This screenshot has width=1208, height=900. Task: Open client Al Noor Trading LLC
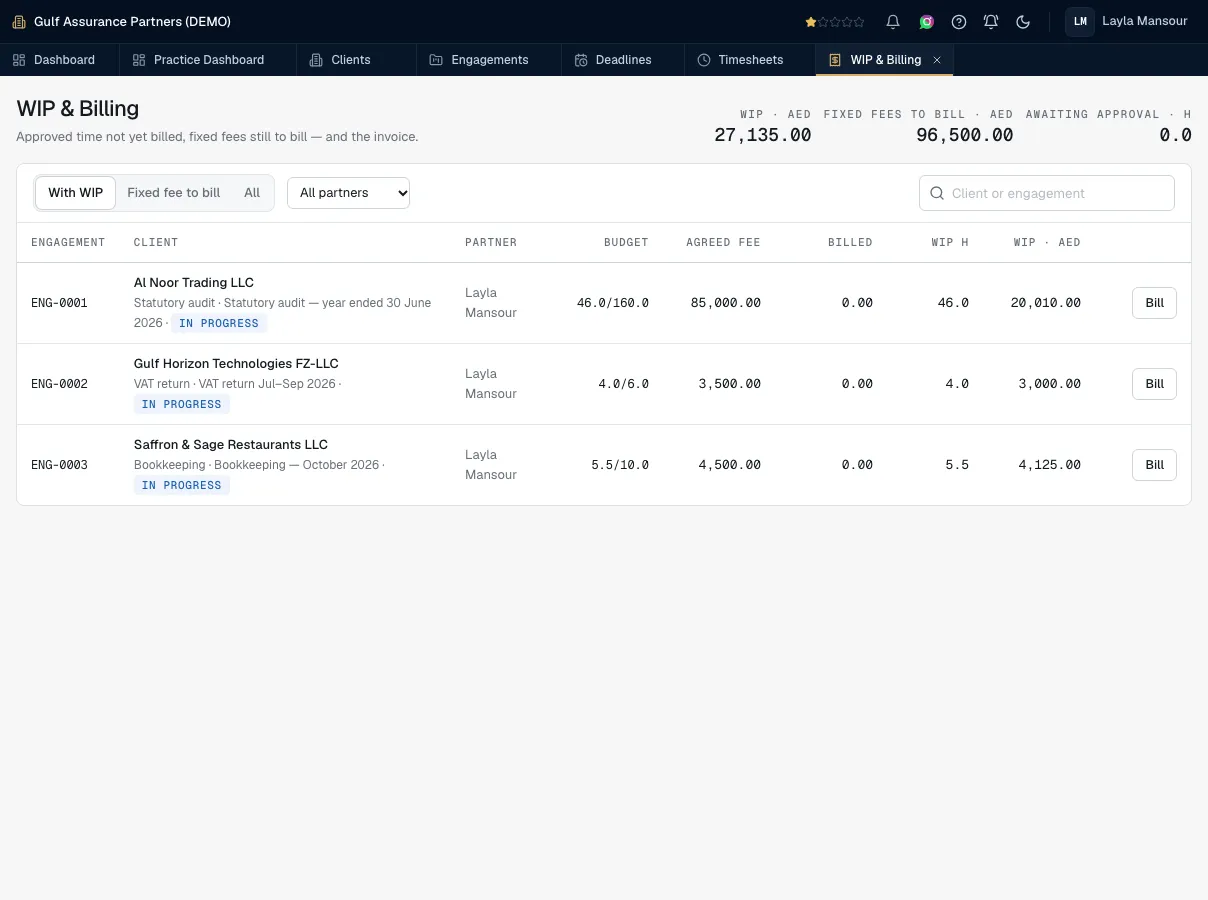194,283
